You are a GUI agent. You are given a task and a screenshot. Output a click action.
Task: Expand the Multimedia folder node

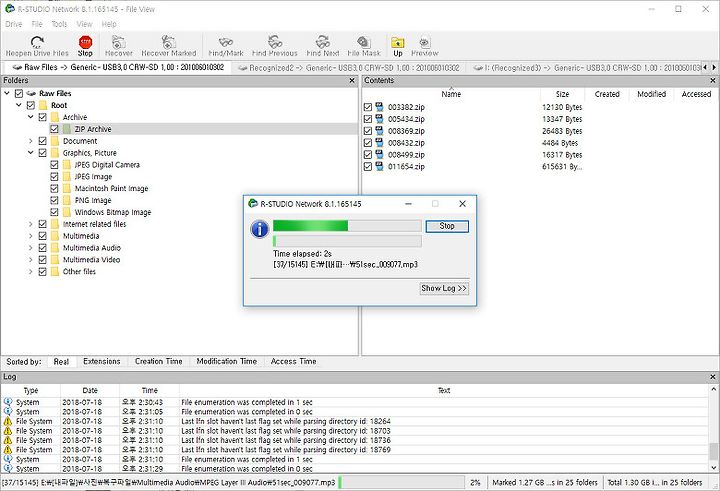pyautogui.click(x=31, y=236)
